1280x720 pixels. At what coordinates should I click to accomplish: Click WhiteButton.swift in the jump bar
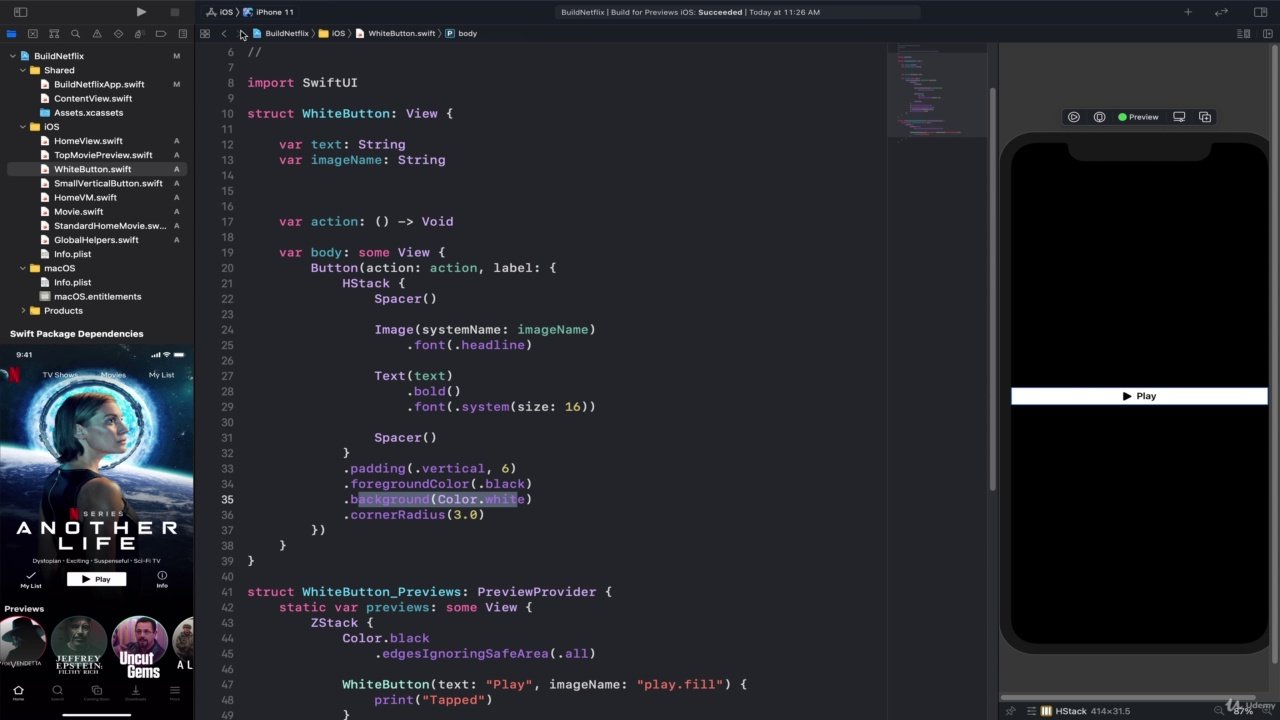click(395, 34)
